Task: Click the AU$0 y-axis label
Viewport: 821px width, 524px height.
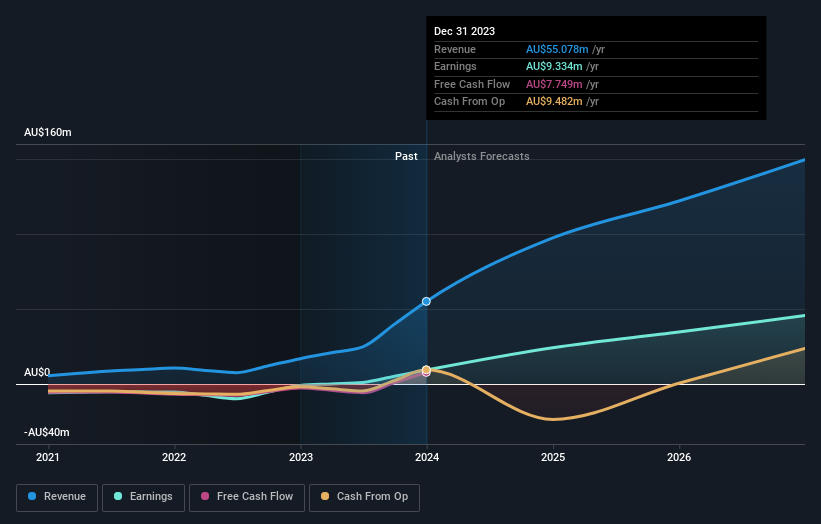Action: 37,372
